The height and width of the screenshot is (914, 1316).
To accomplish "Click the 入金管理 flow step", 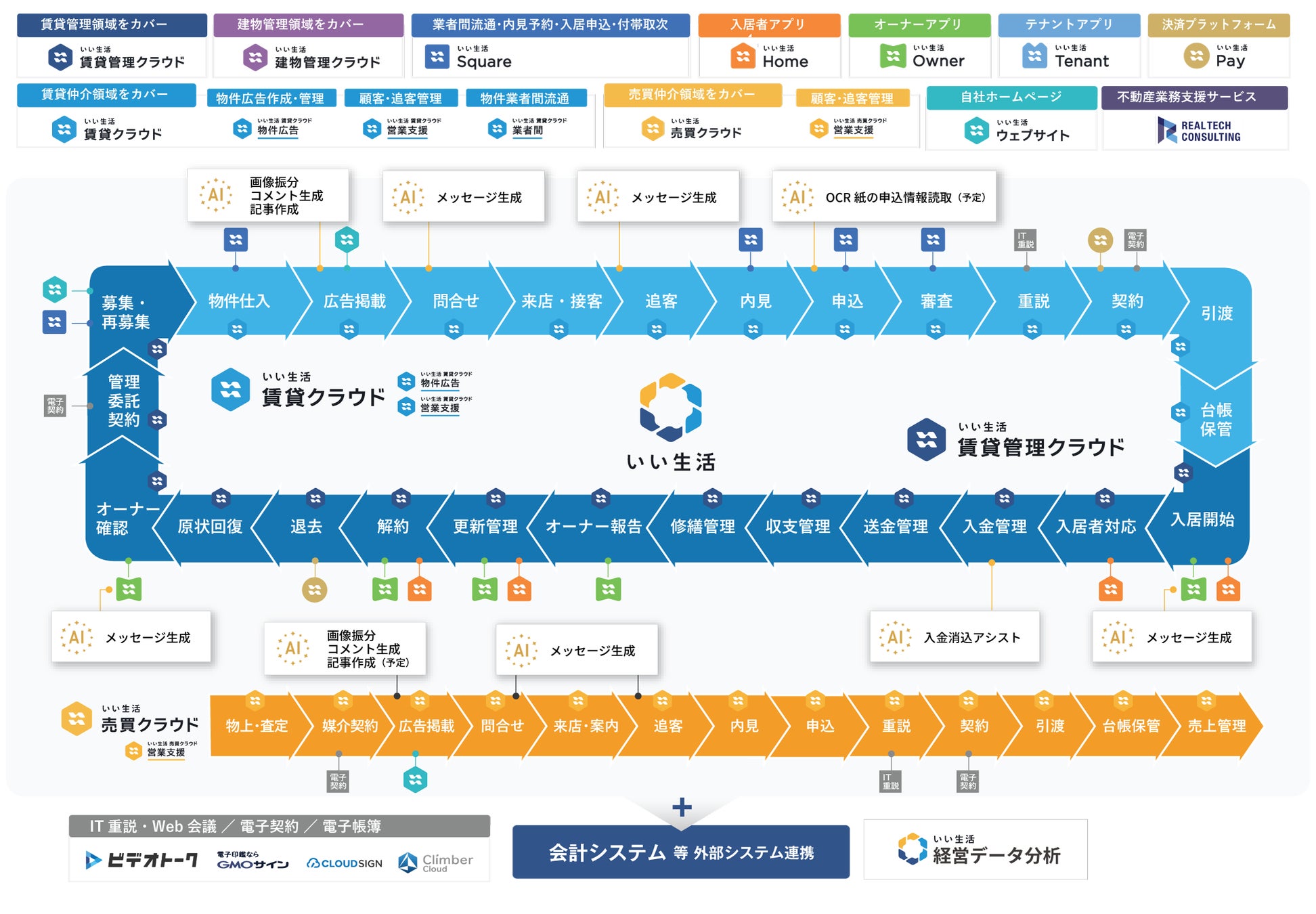I will coord(994,527).
